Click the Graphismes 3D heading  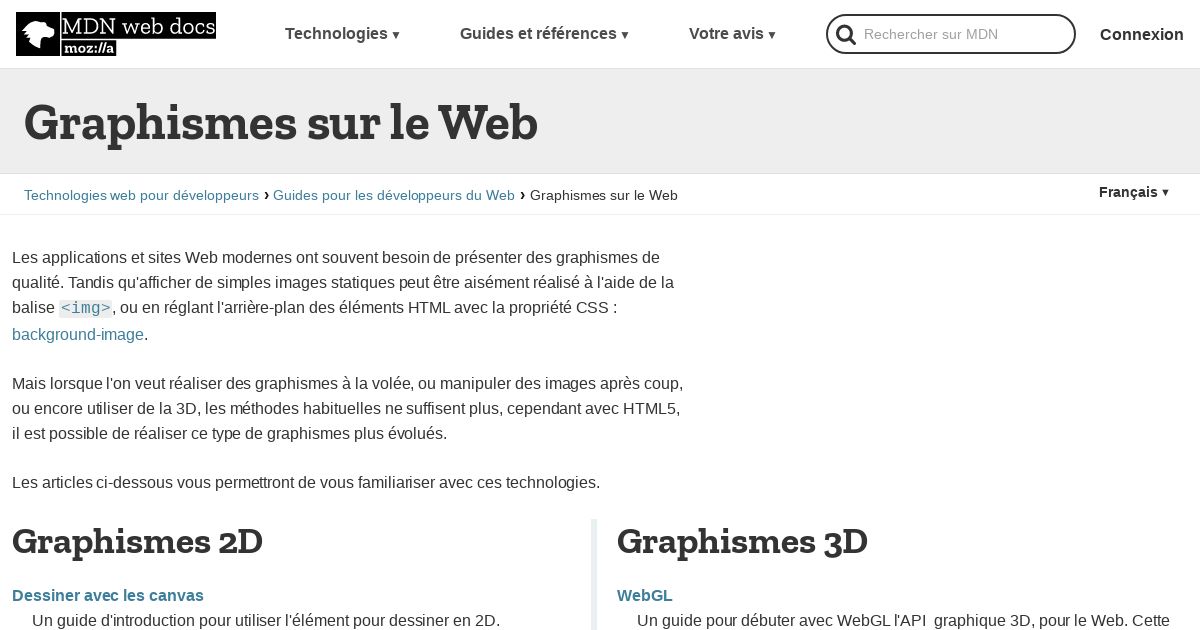[742, 542]
